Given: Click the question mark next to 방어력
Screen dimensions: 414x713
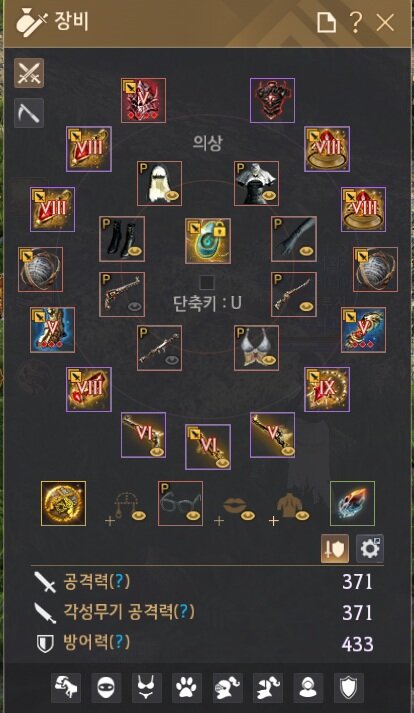Looking at the screenshot, I should click(119, 642).
